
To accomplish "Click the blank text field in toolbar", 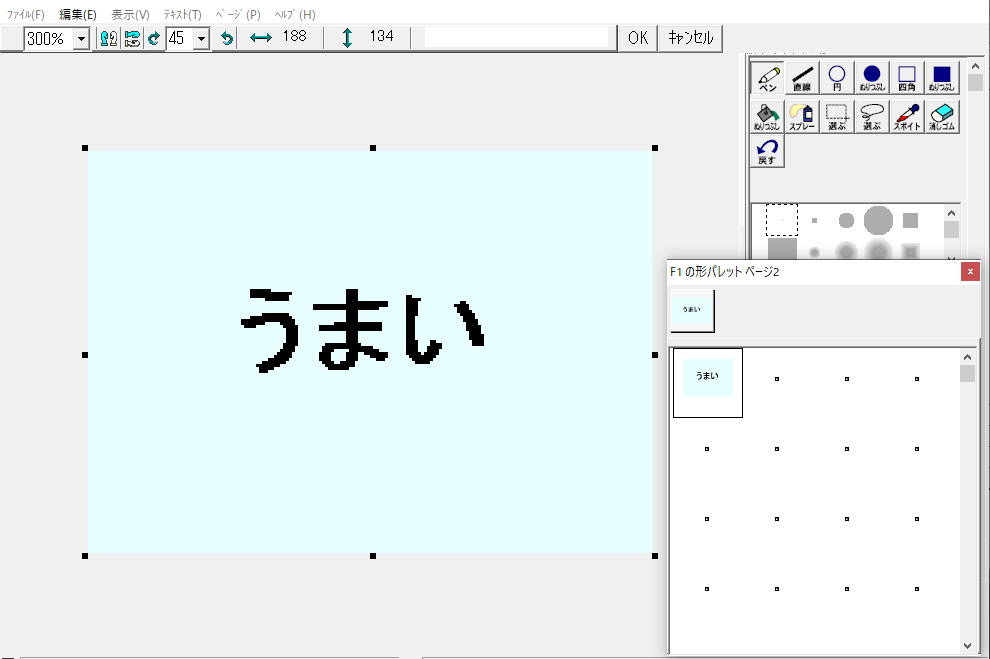I will coord(516,38).
